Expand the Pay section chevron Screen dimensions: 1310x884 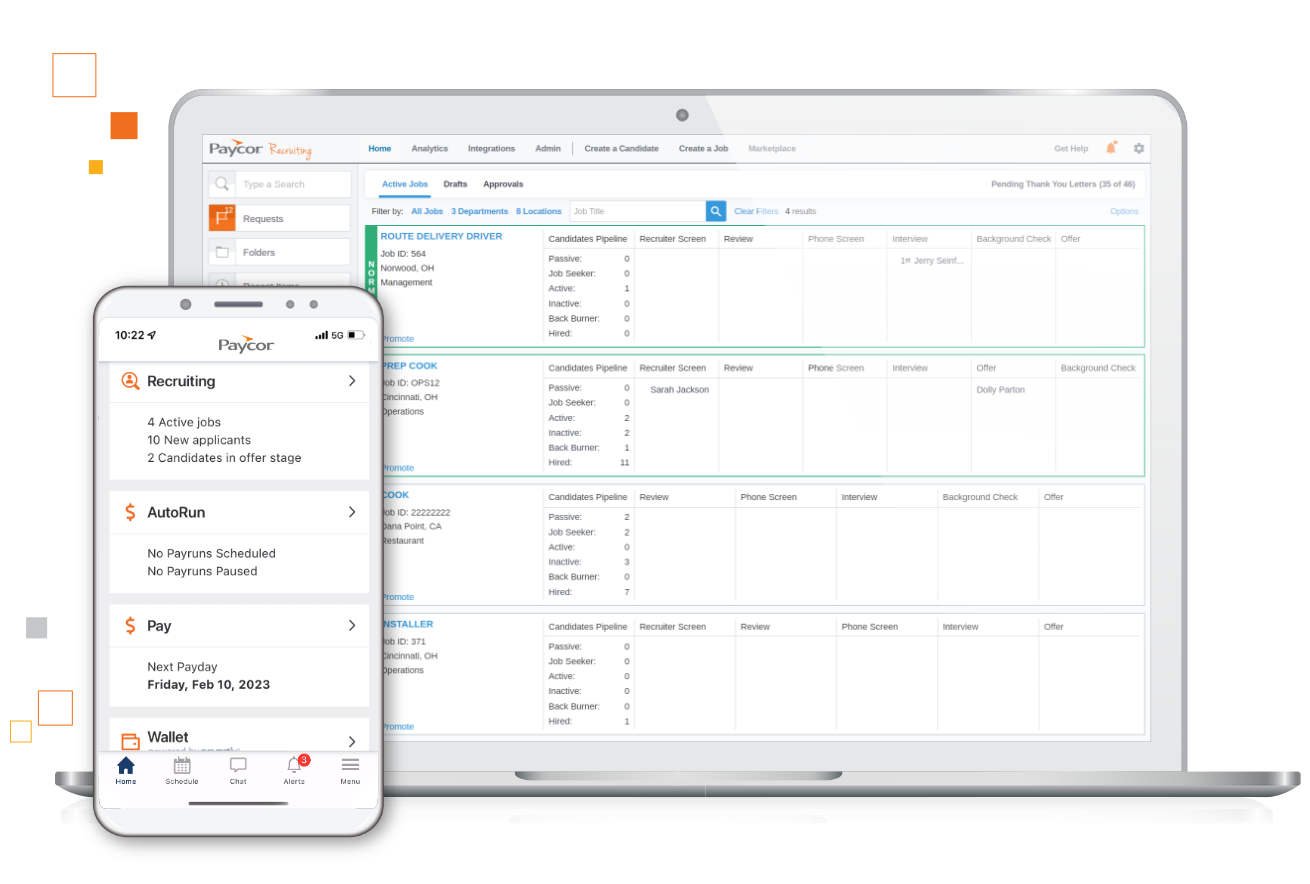(x=352, y=626)
